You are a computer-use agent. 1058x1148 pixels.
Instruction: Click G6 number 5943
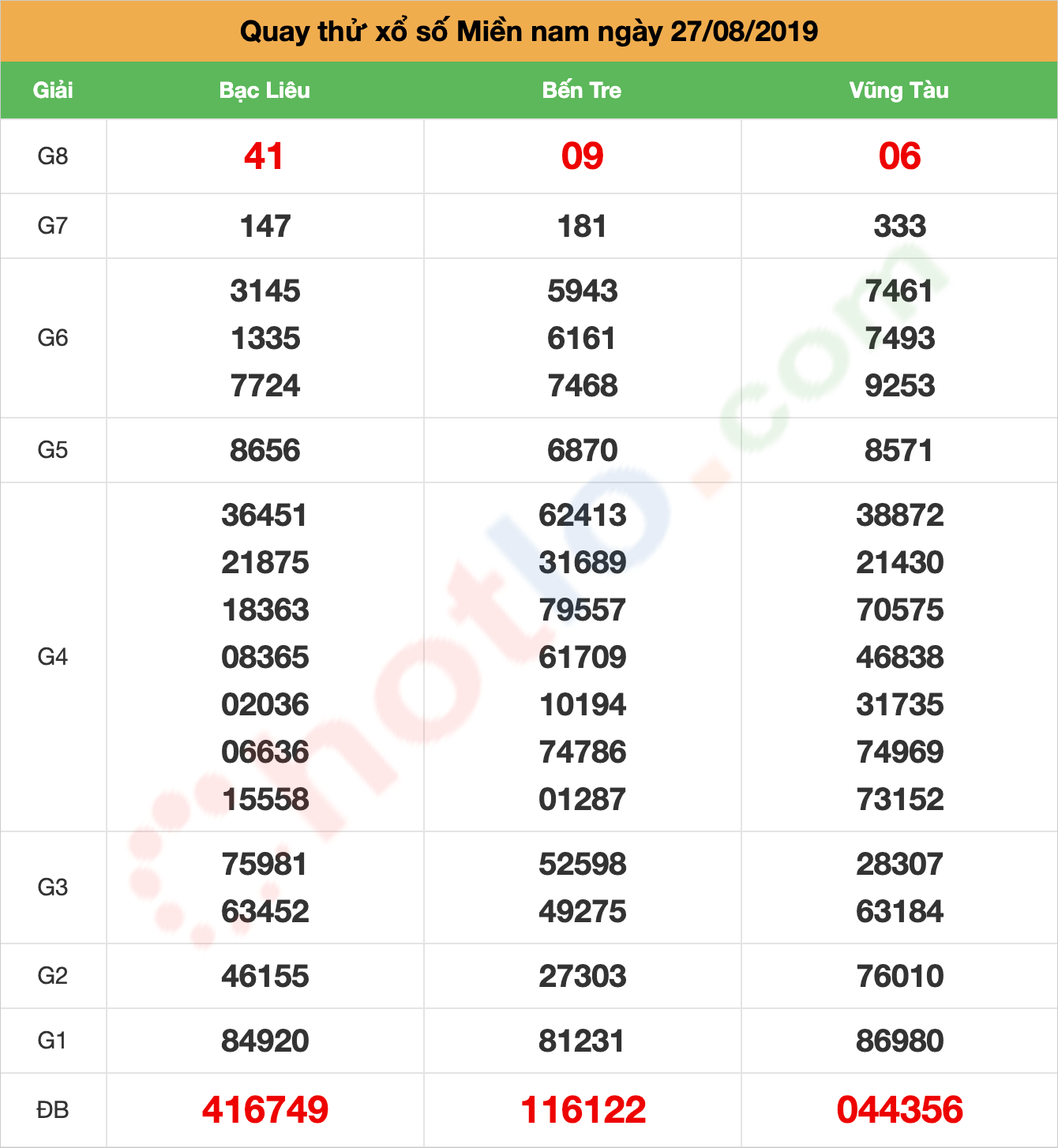click(x=583, y=291)
